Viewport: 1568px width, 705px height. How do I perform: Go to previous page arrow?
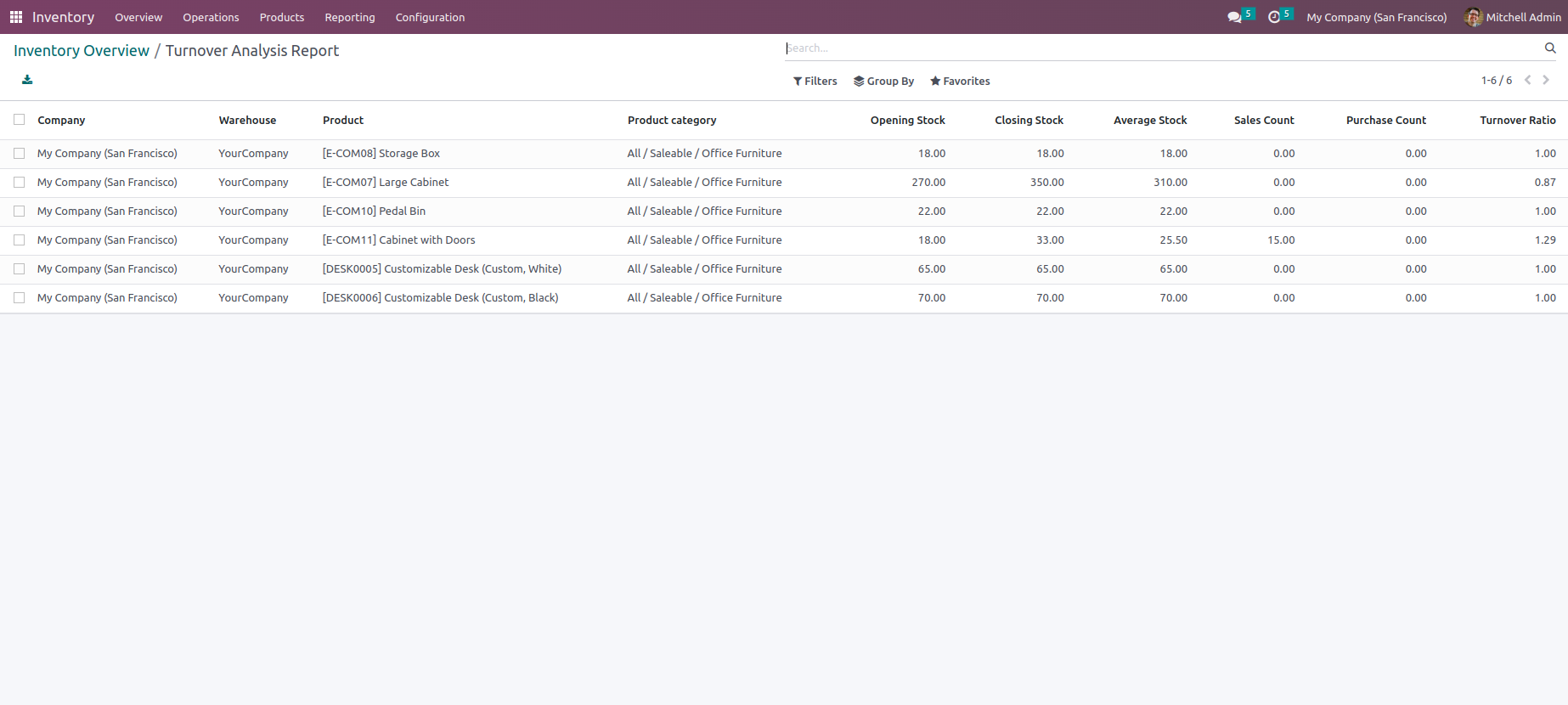1527,80
